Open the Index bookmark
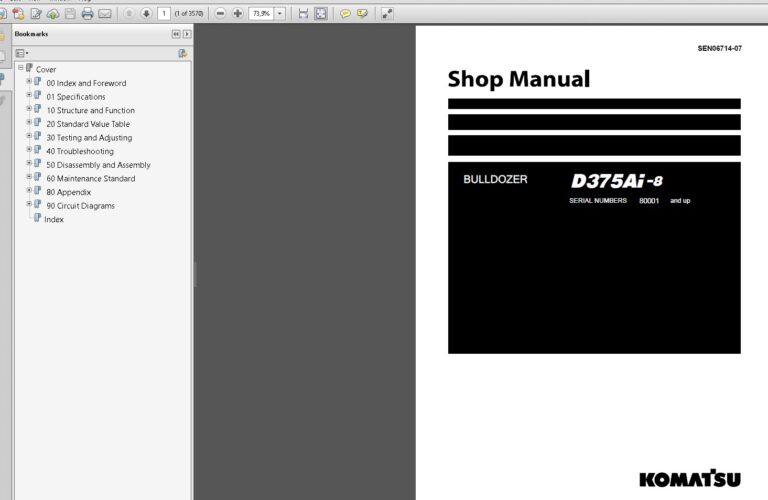 [x=54, y=219]
